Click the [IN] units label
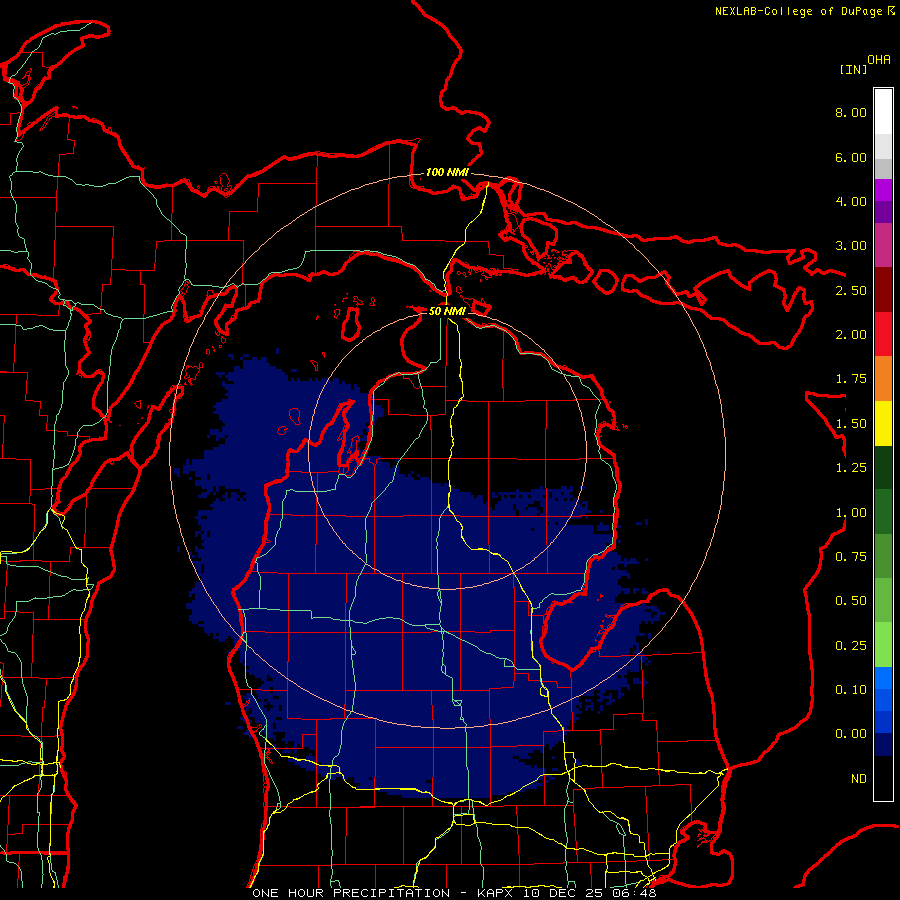900x900 pixels. click(x=854, y=69)
